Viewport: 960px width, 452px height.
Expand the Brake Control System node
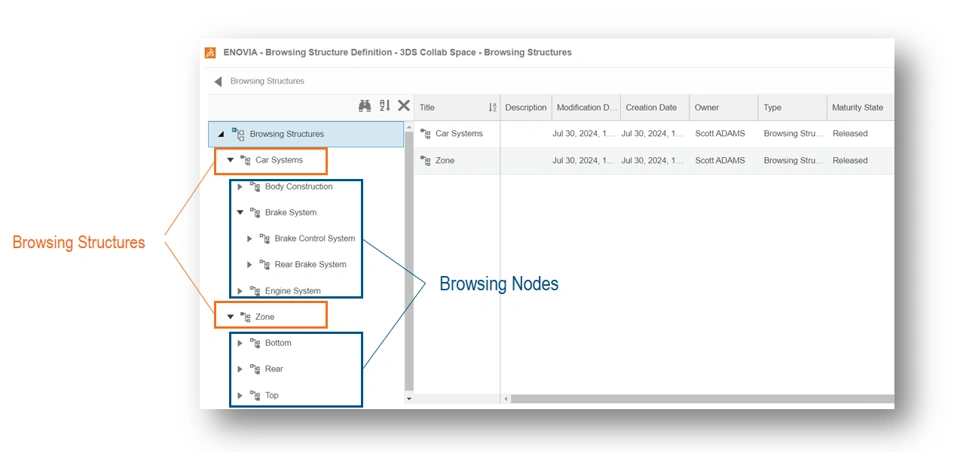[x=250, y=239]
